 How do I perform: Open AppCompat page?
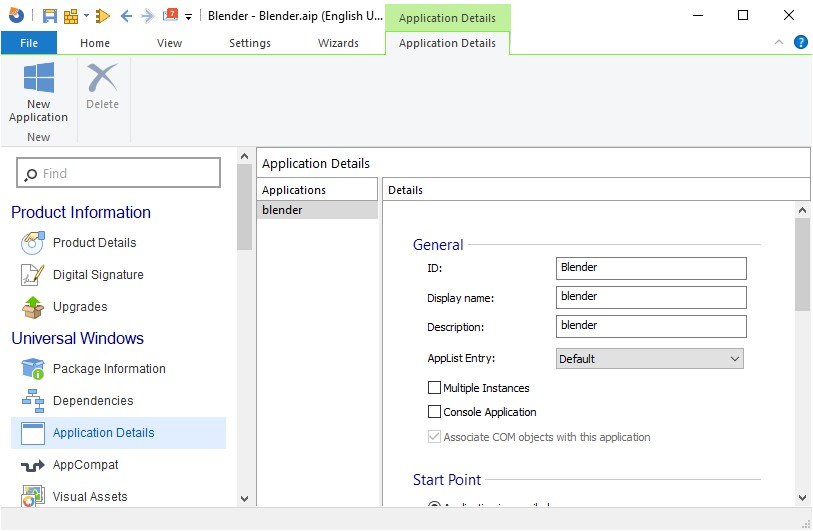[86, 465]
